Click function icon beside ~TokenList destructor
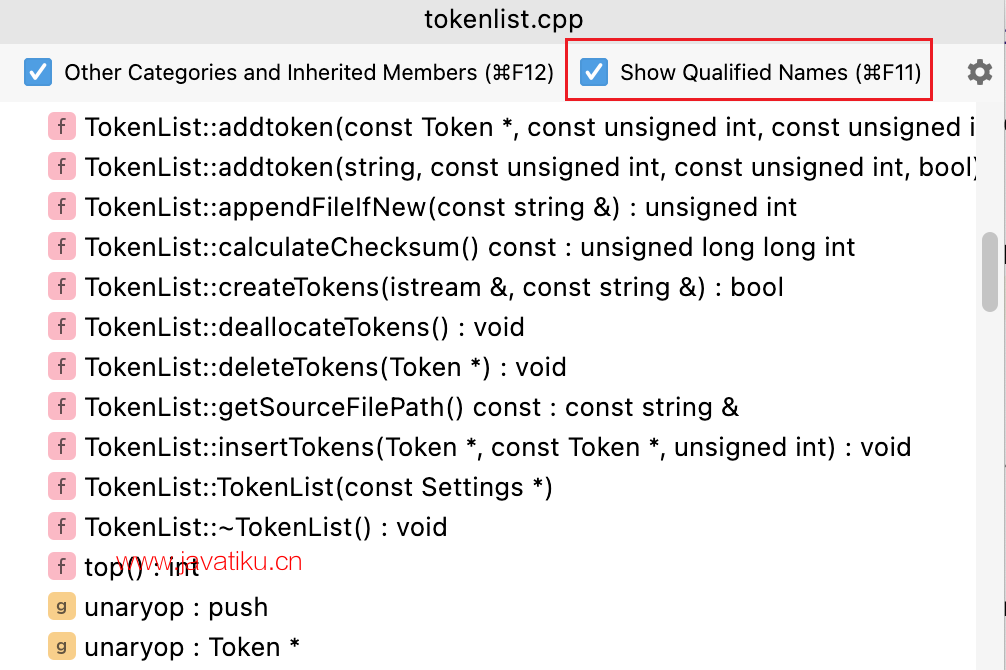This screenshot has width=1006, height=670. [62, 527]
